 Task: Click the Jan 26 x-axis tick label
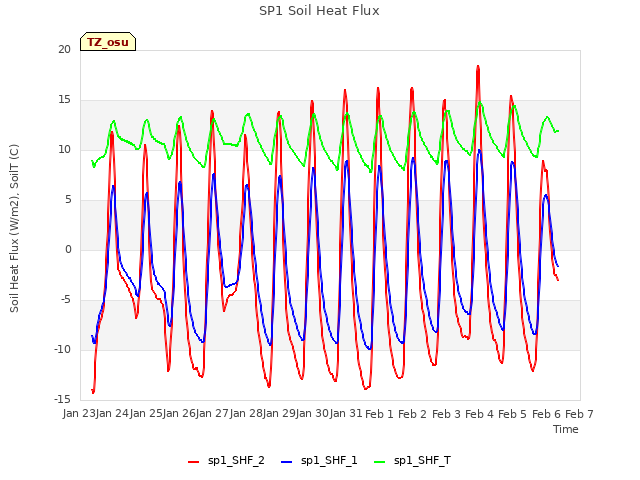(179, 414)
